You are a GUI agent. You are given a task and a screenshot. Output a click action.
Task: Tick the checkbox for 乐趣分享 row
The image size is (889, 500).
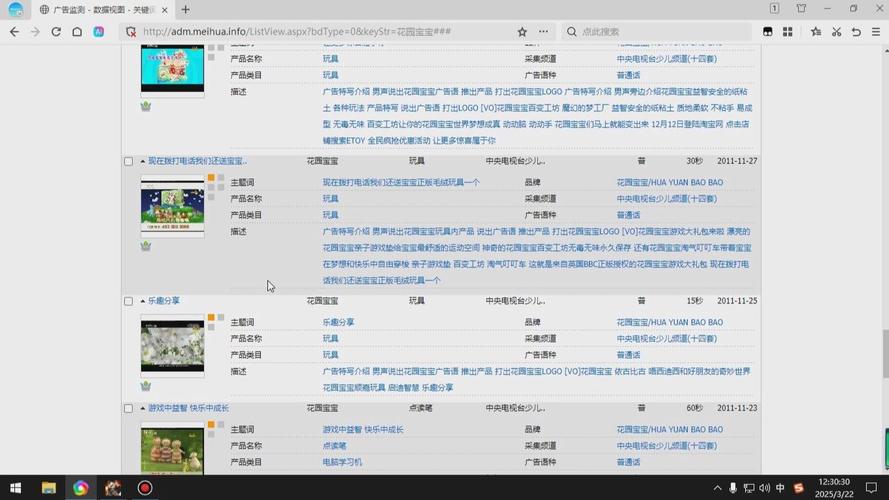[x=129, y=302]
